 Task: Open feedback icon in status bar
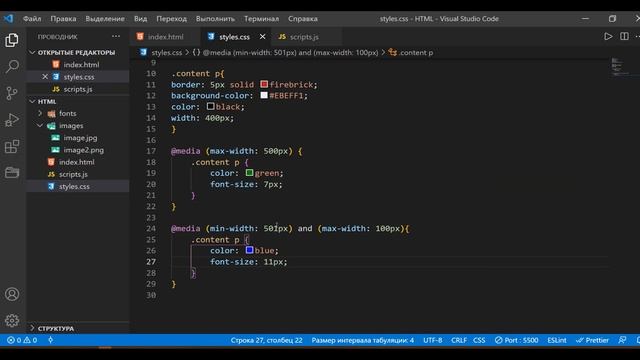[x=622, y=340]
